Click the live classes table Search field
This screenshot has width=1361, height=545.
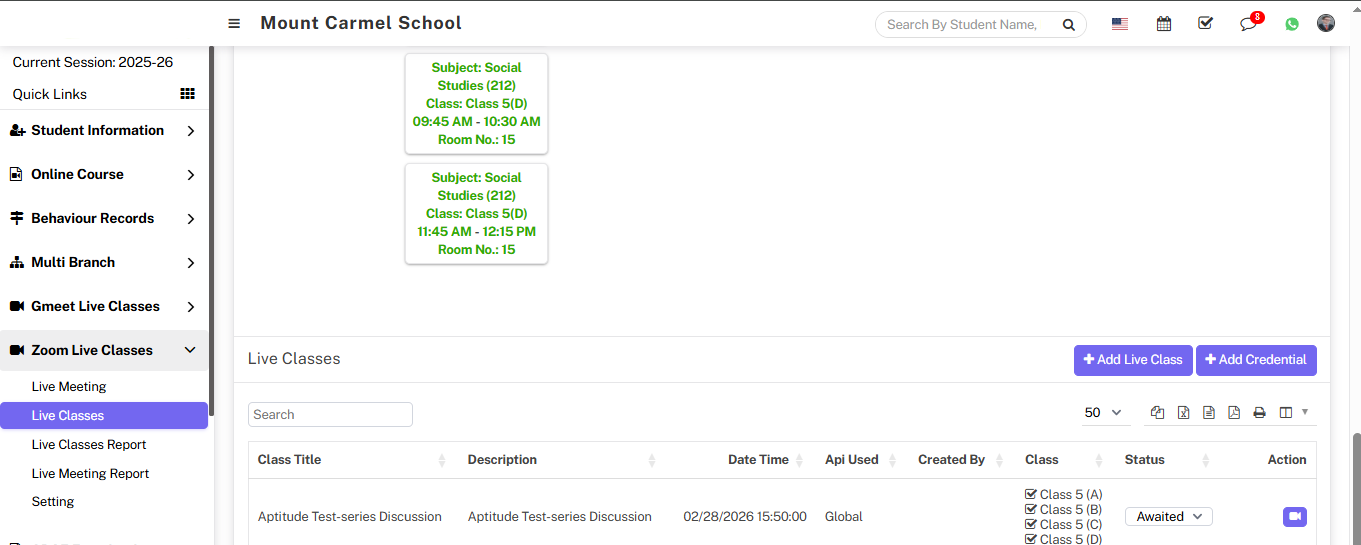coord(330,414)
